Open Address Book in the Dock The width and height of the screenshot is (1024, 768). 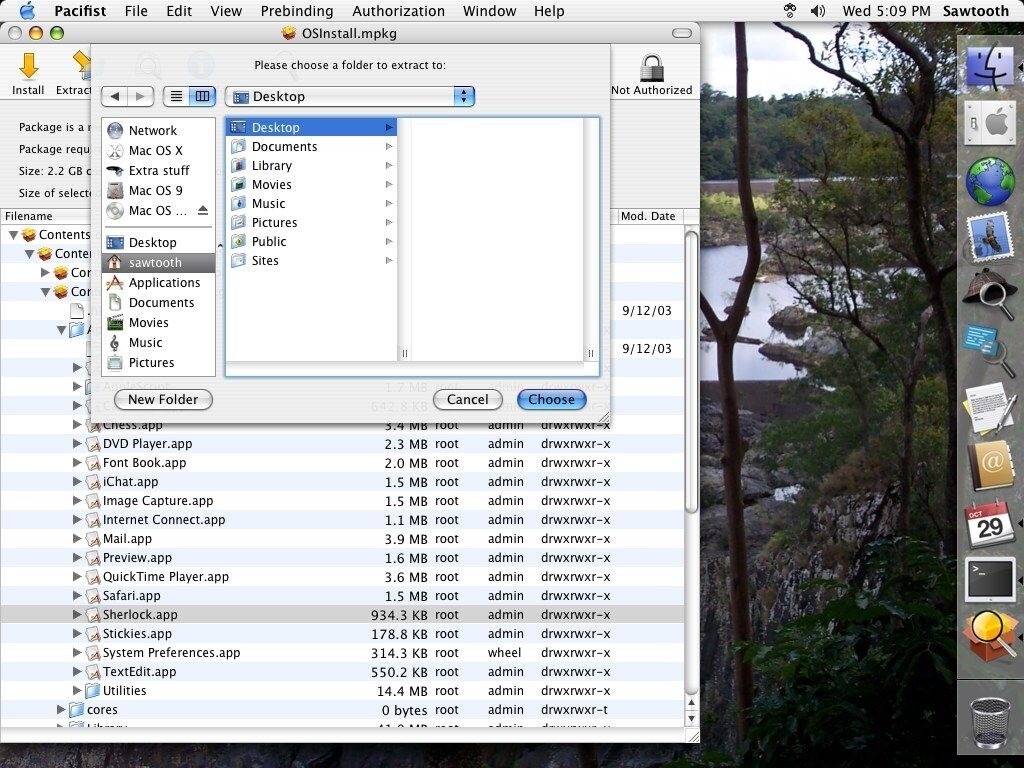(989, 465)
